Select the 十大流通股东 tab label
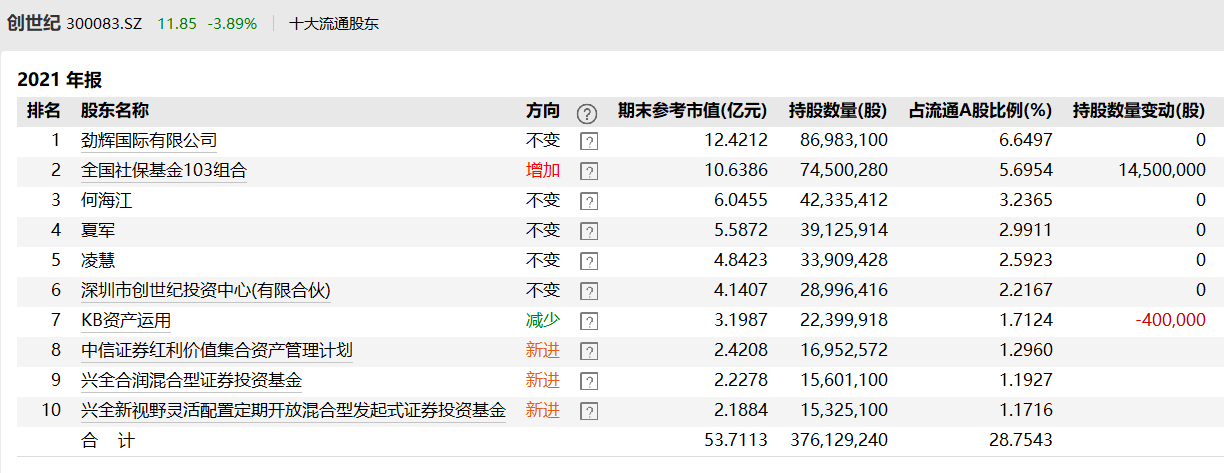Image resolution: width=1224 pixels, height=473 pixels. [334, 23]
